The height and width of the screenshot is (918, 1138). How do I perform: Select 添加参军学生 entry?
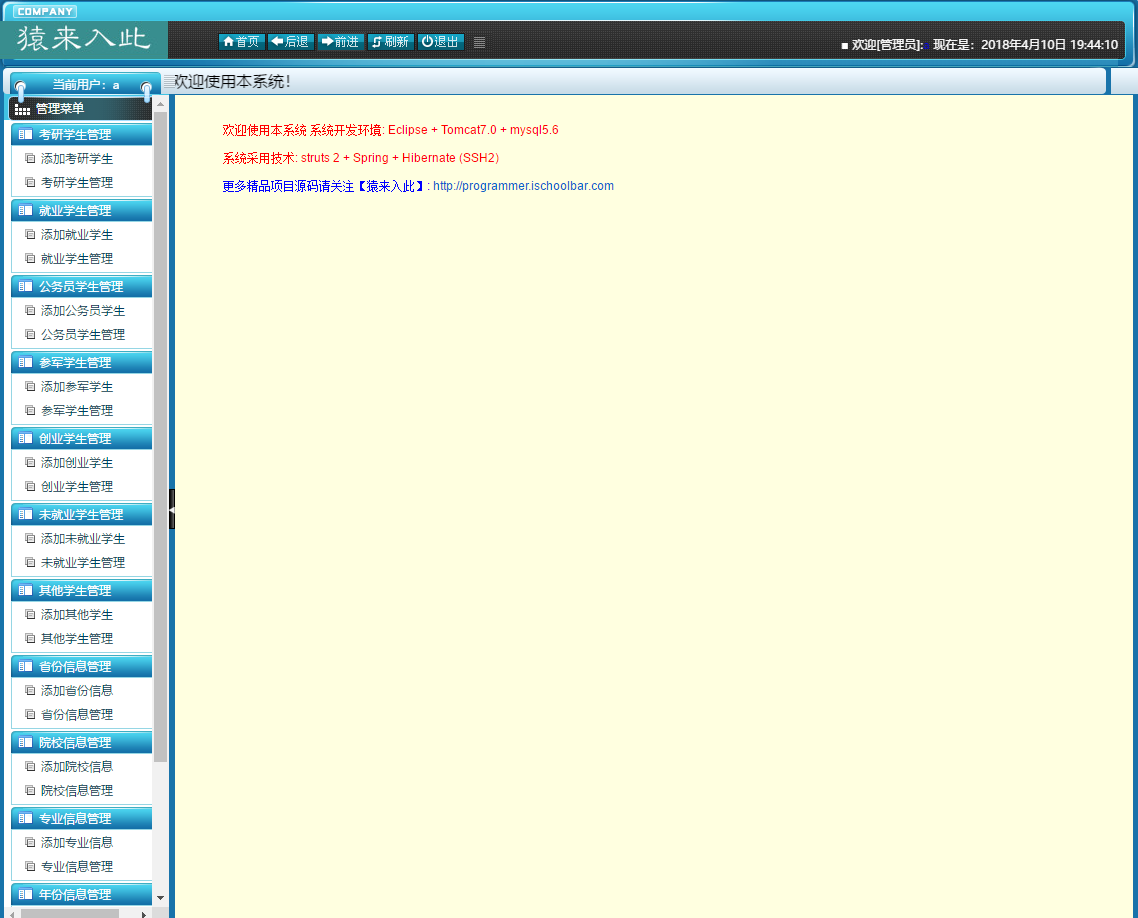coord(76,387)
